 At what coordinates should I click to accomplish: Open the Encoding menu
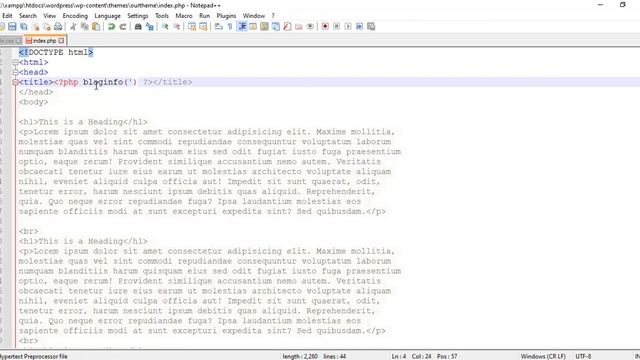75,16
